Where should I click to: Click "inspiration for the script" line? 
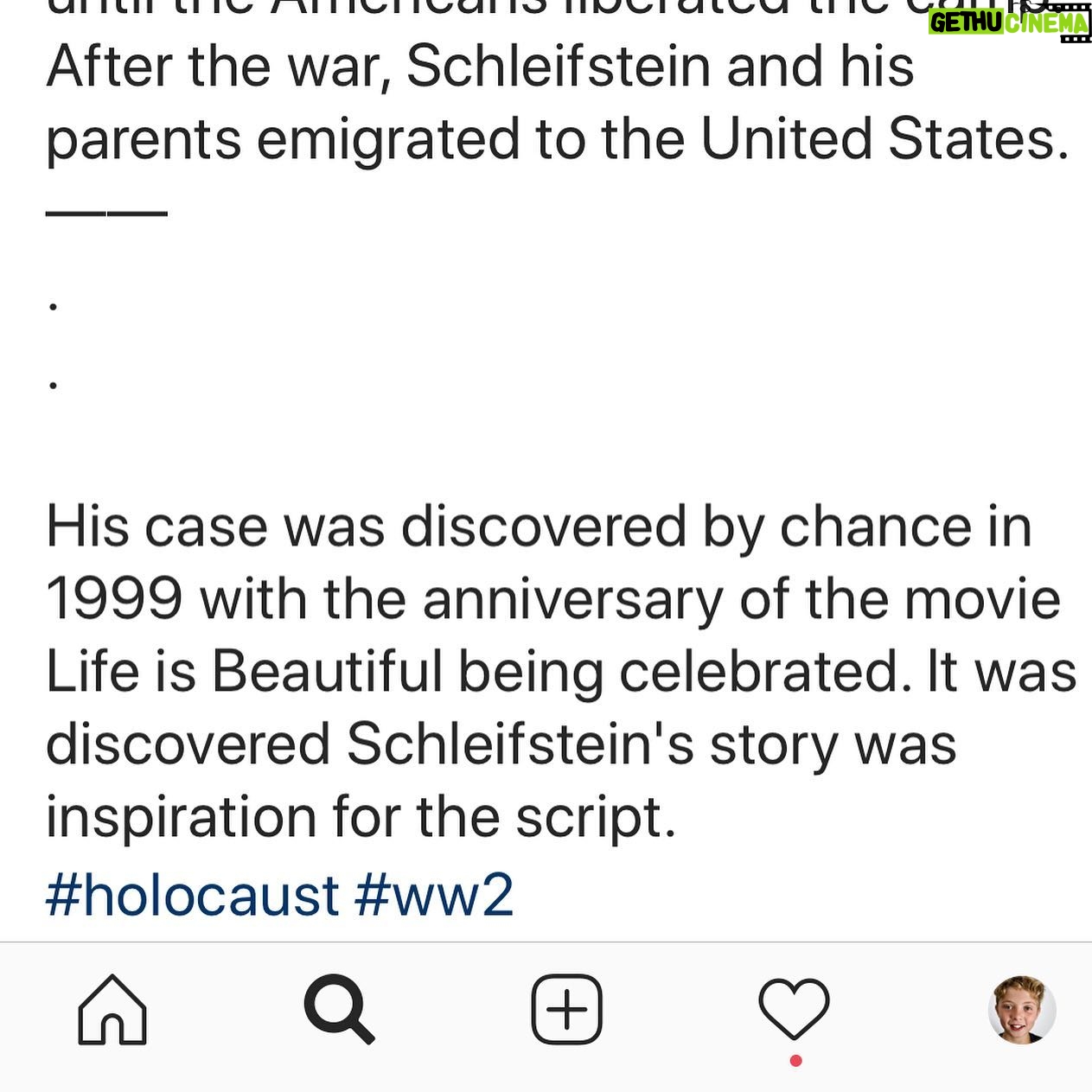(361, 818)
